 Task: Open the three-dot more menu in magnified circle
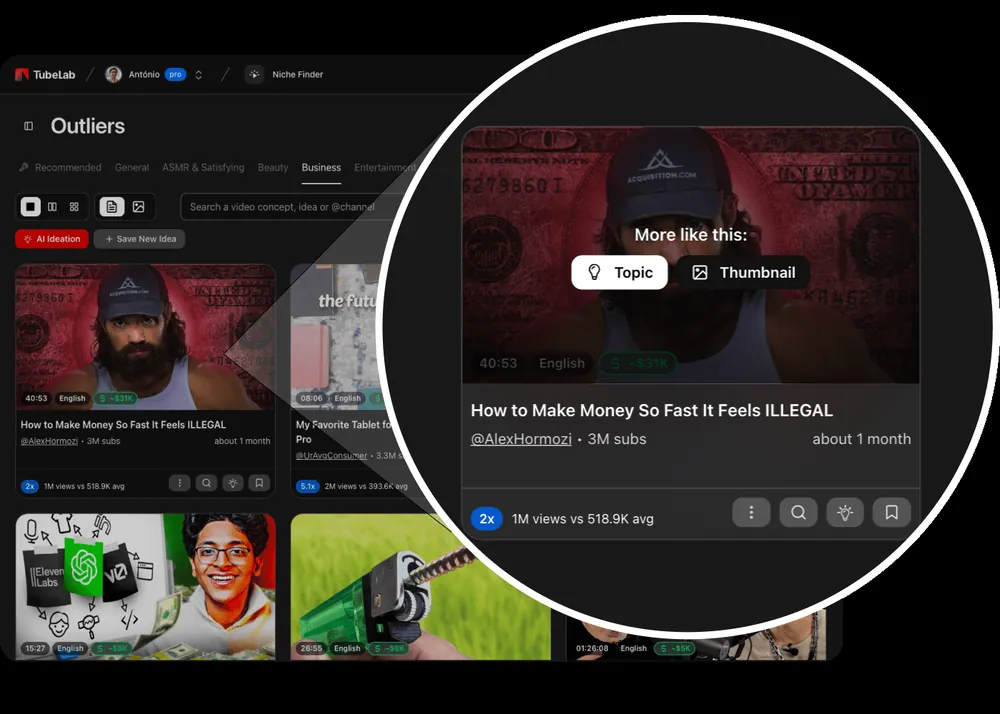751,513
